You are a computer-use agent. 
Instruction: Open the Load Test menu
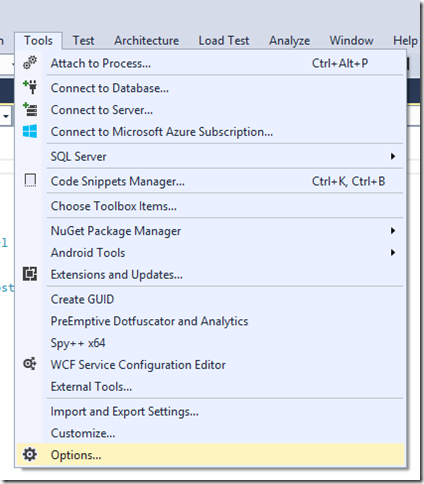(x=224, y=41)
